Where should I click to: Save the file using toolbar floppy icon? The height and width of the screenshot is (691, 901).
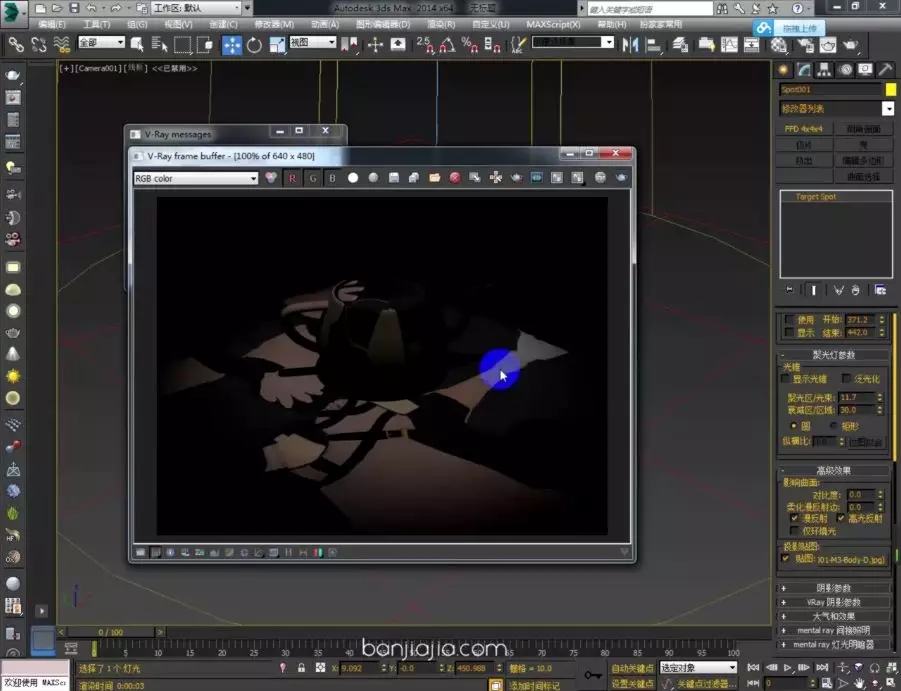coord(74,8)
